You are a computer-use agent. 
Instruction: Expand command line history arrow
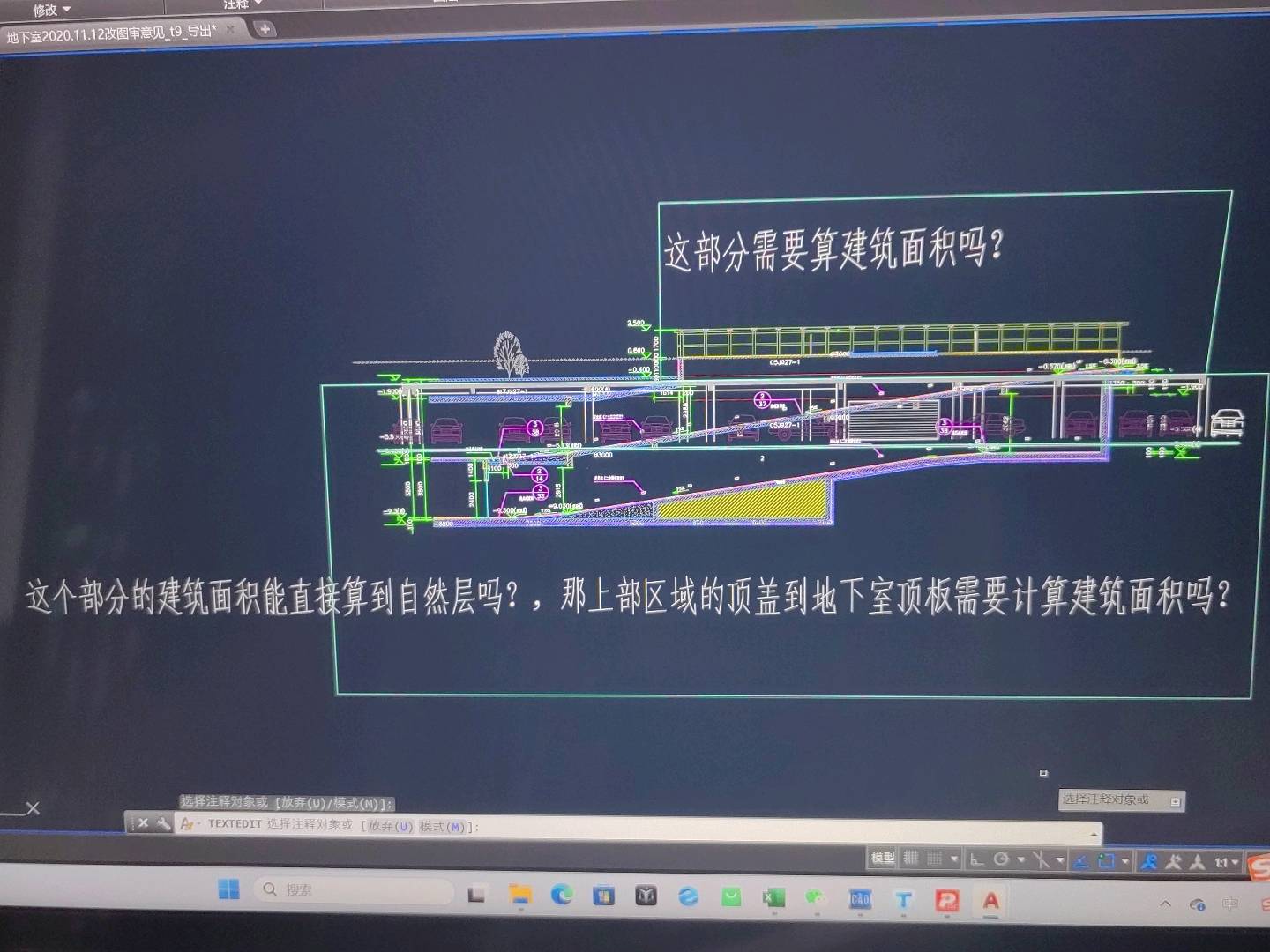coord(1094,833)
